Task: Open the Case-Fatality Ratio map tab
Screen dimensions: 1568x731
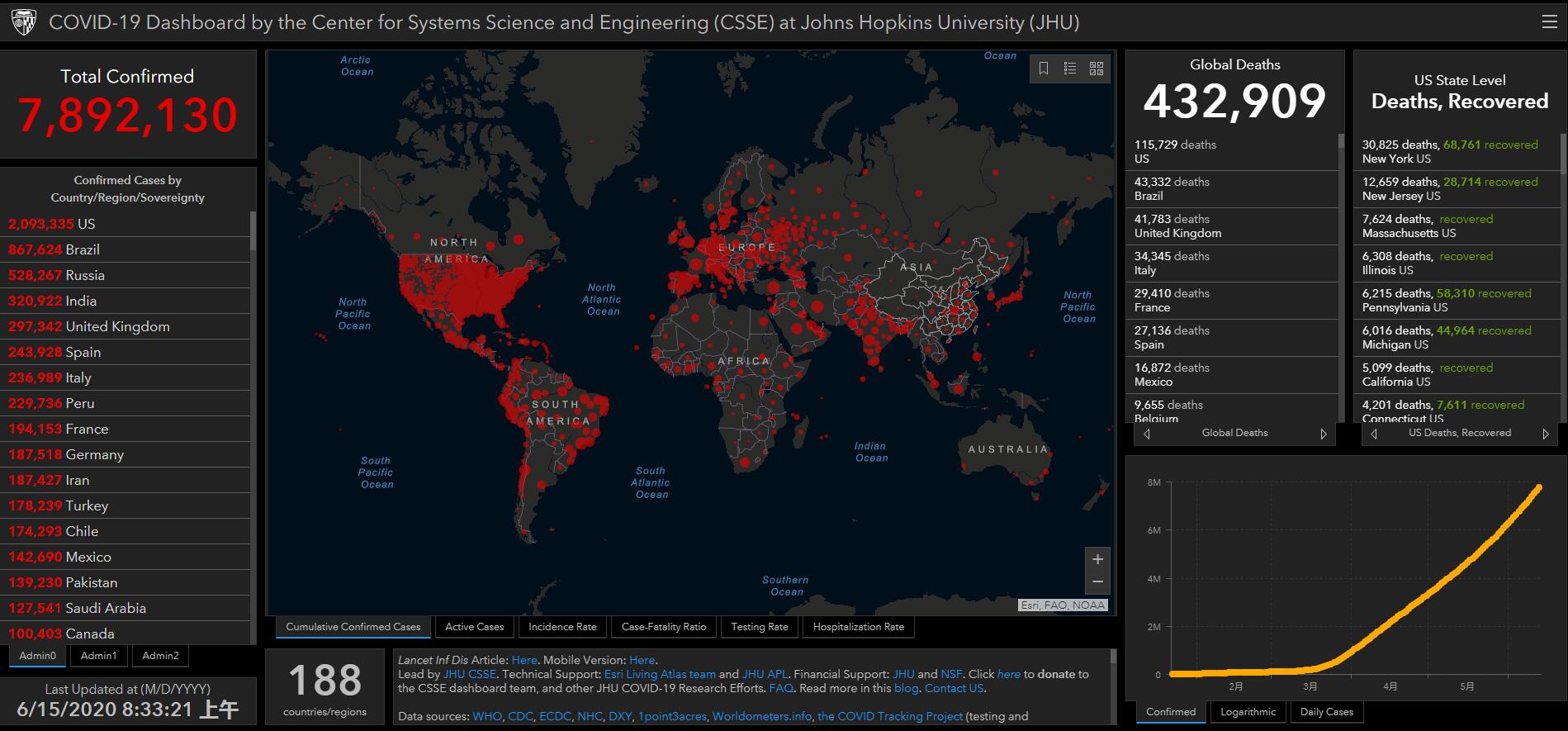Action: [663, 627]
